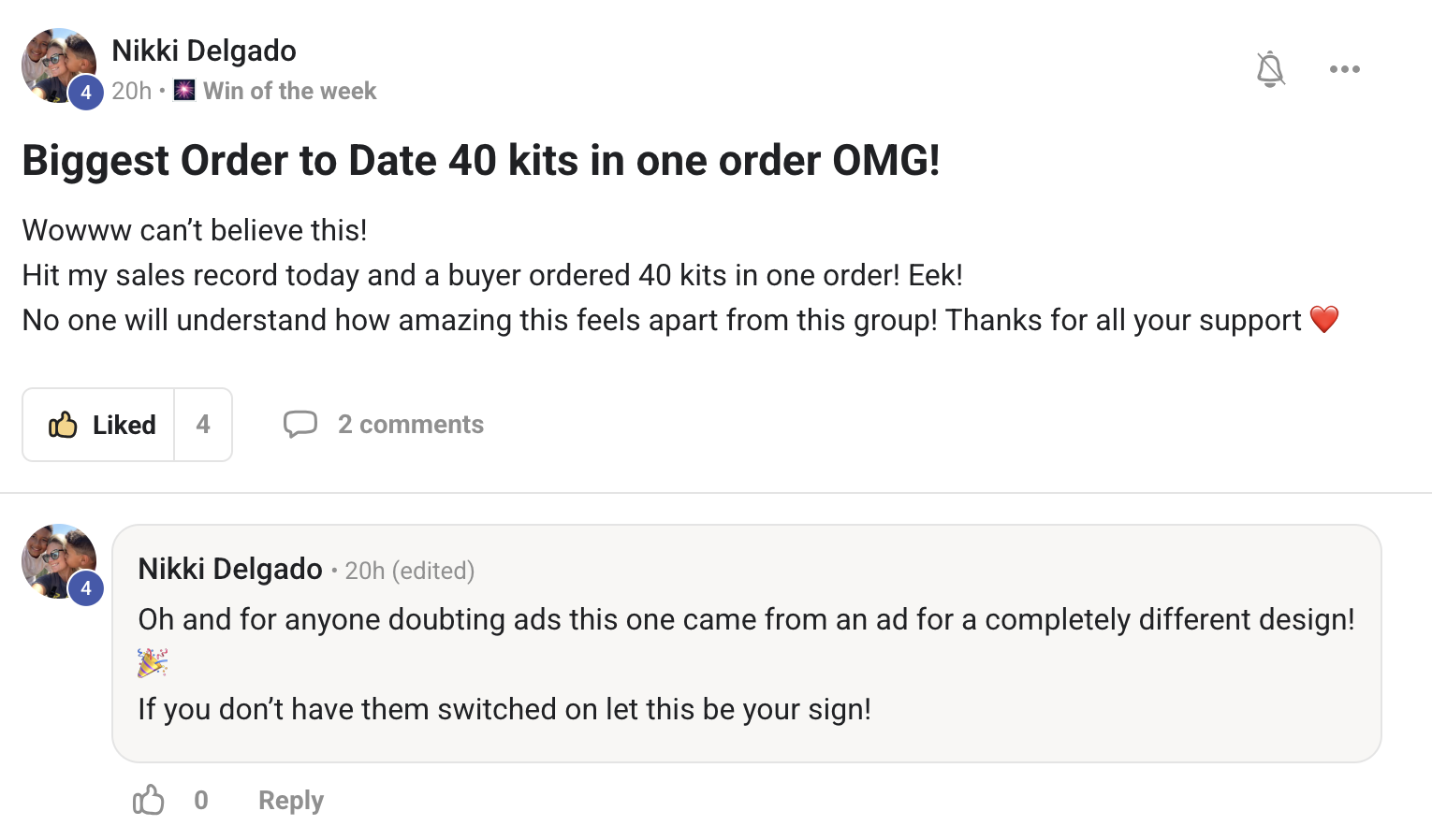View the comment's like count of 0

pos(201,800)
